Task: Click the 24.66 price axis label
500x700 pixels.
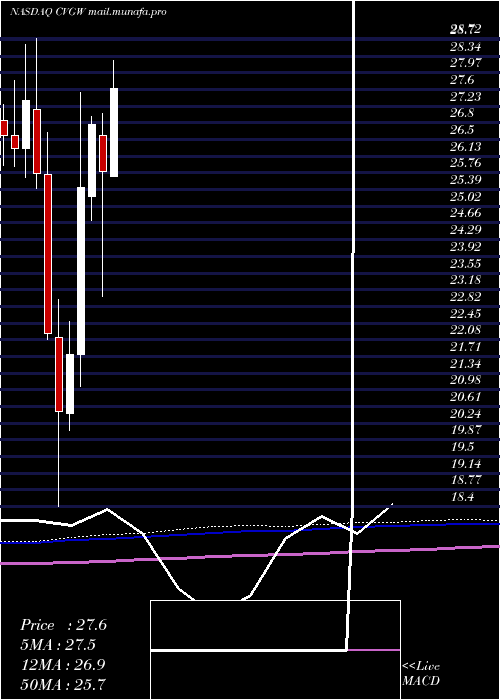Action: click(466, 213)
